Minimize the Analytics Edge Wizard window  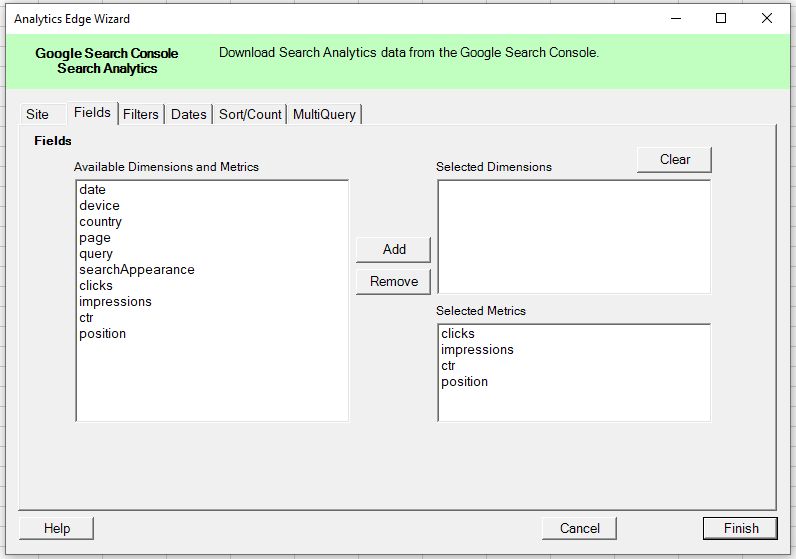tap(676, 19)
